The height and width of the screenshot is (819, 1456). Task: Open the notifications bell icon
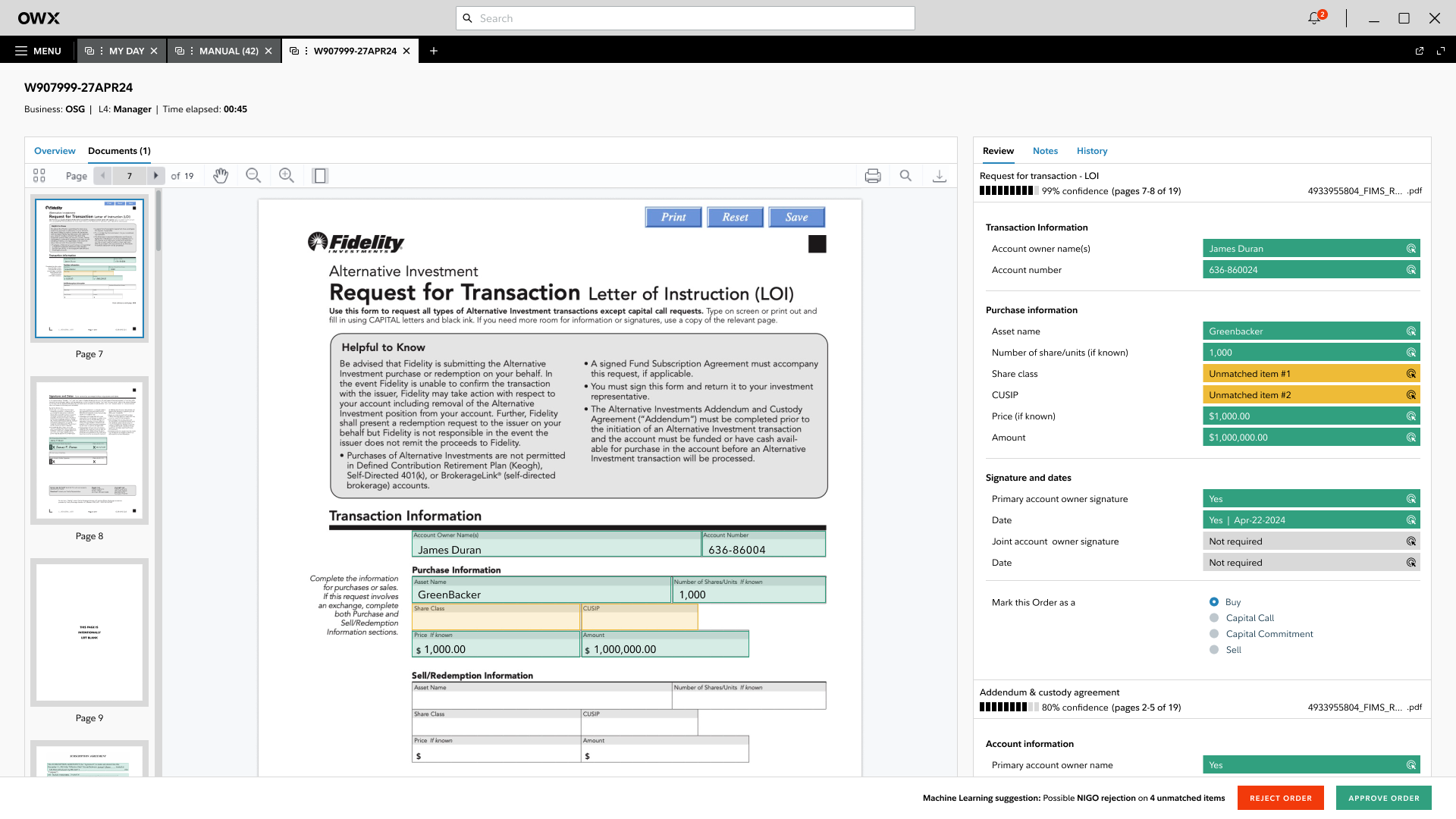click(1315, 18)
